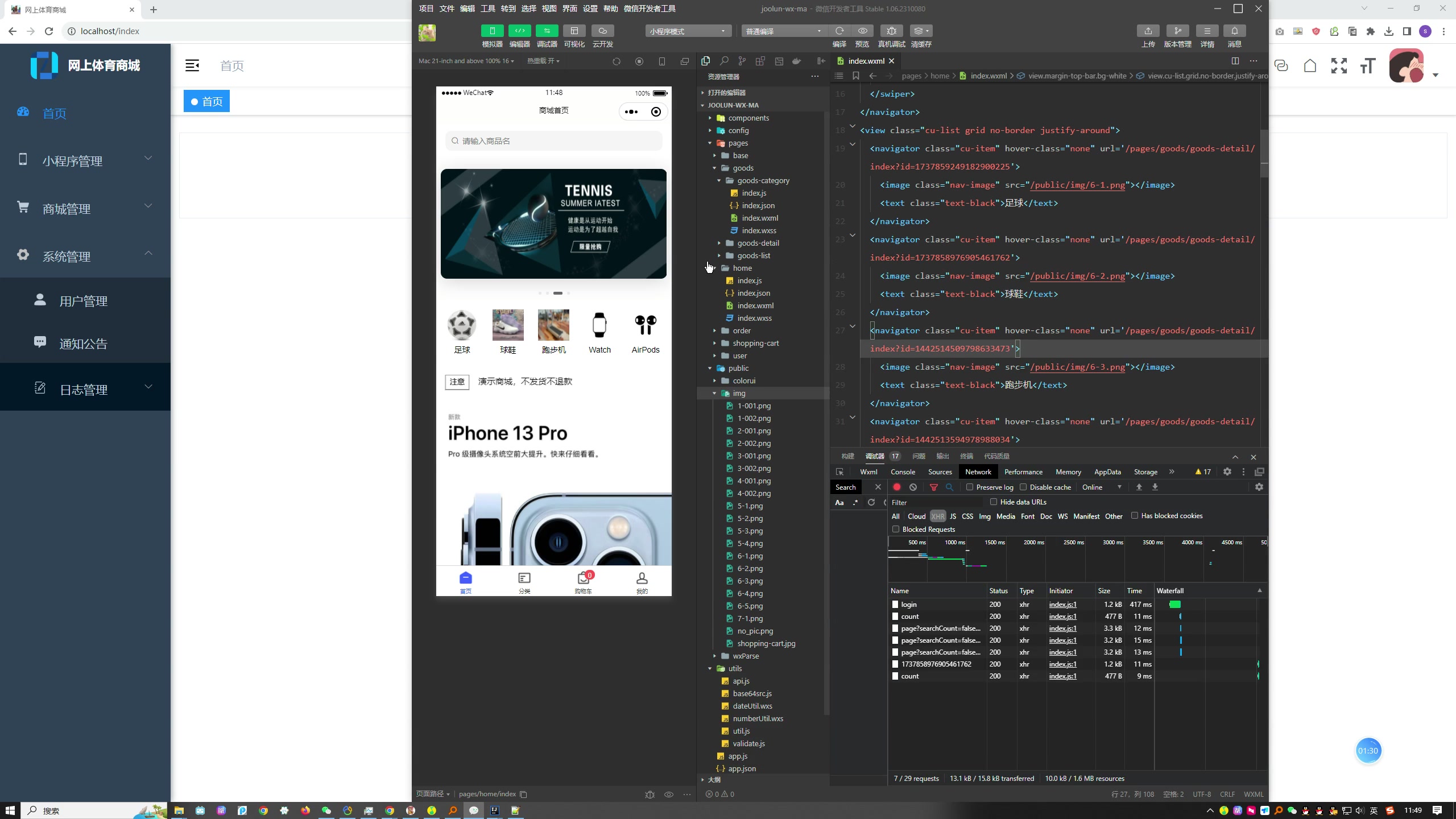Tap the 足球 category item in simulator
The image size is (1456, 819).
[462, 332]
